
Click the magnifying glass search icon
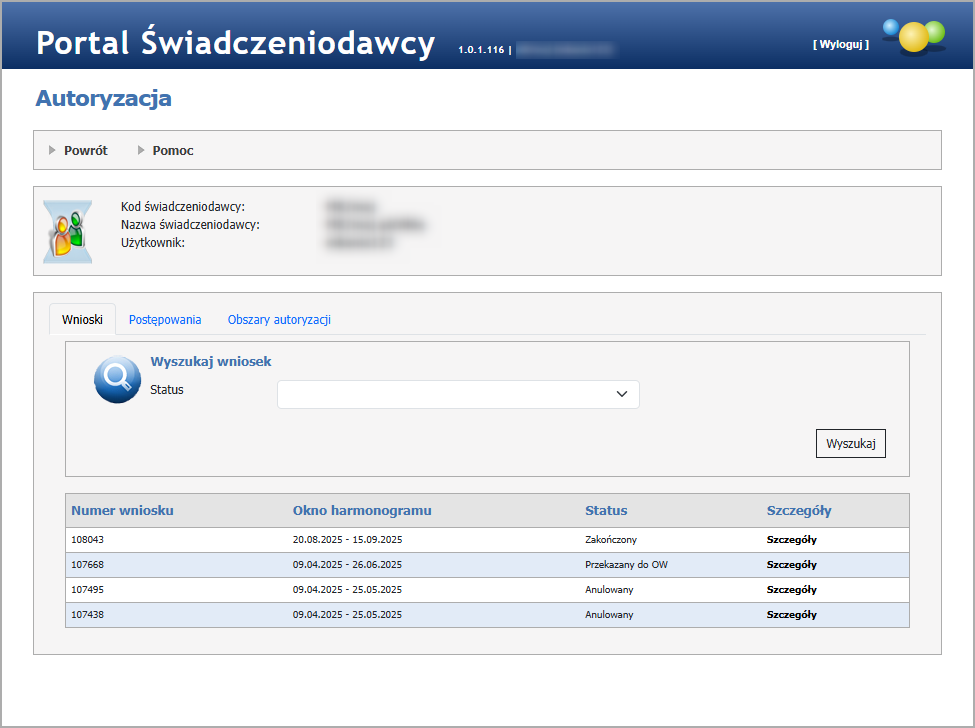coord(117,380)
